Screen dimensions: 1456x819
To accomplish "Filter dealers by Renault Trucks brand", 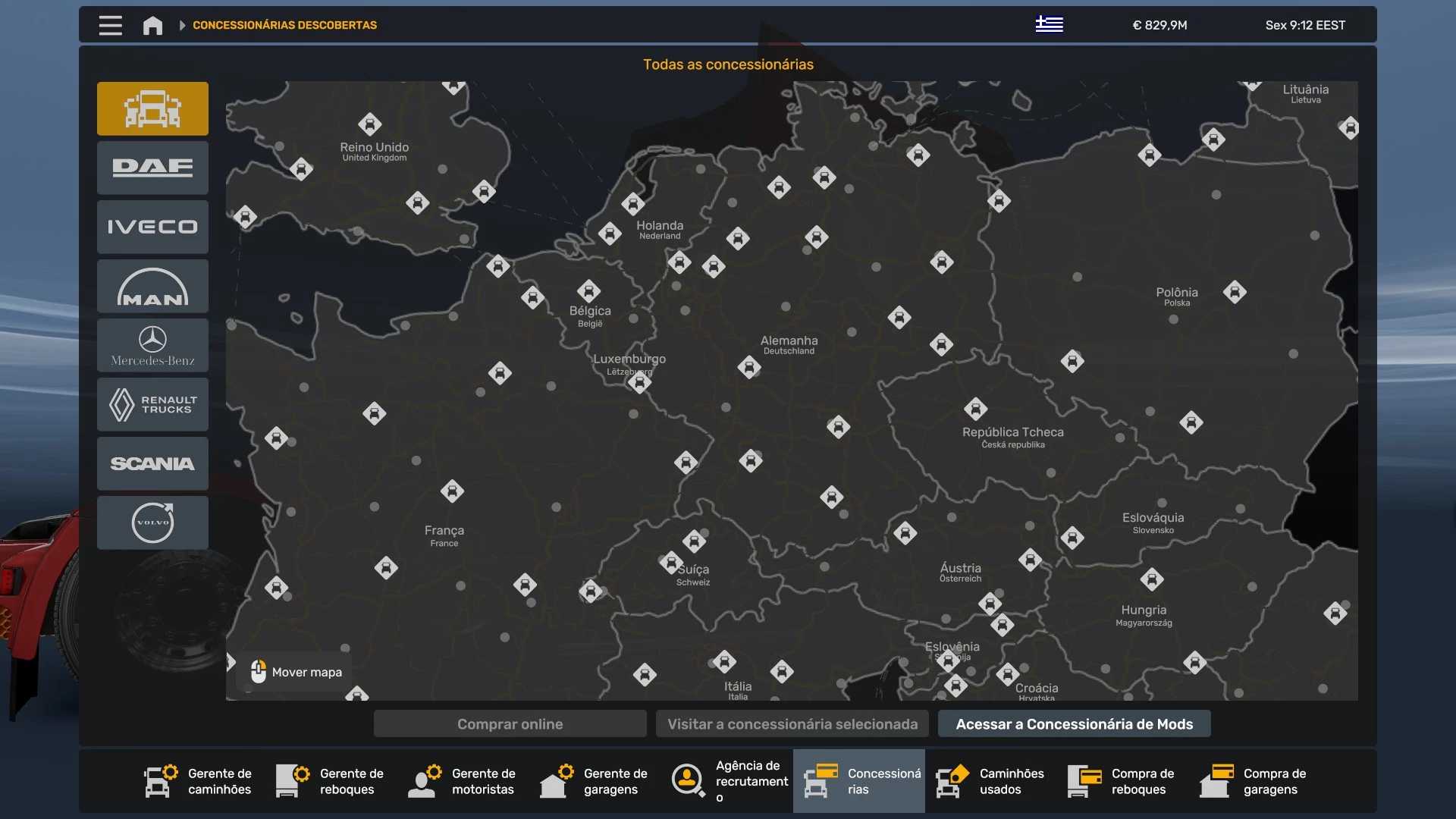I will pos(152,404).
